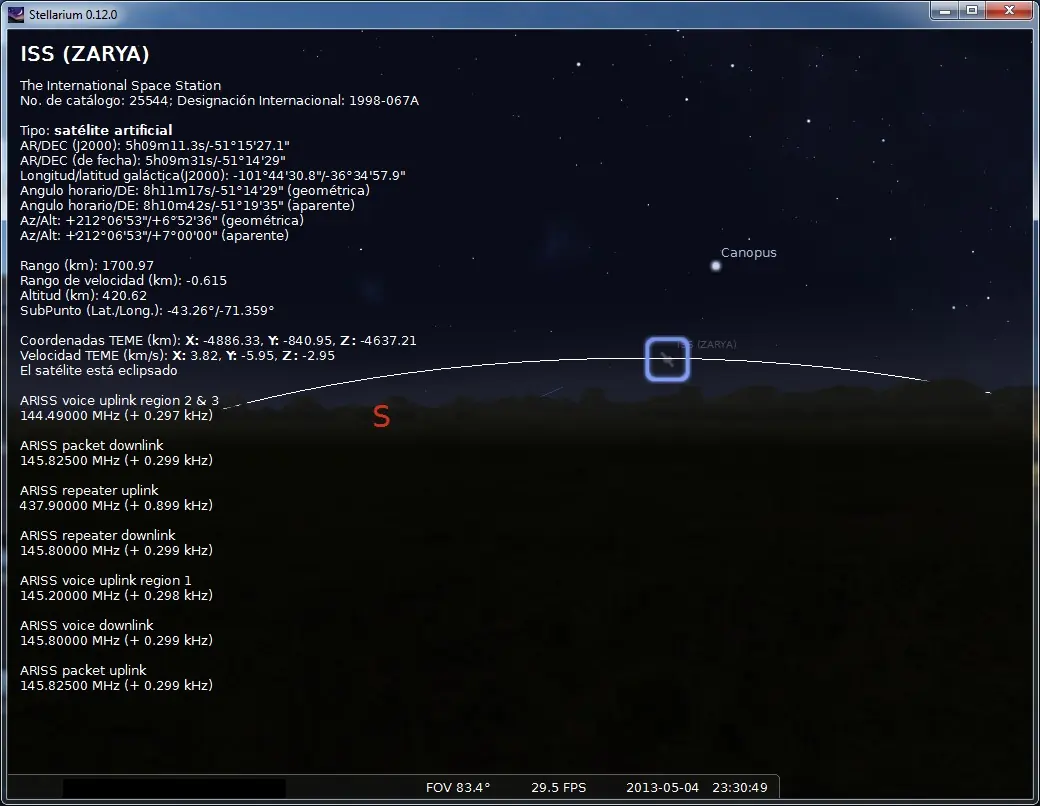The width and height of the screenshot is (1040, 806).
Task: Click the Stellarium app icon in title bar
Action: coord(16,14)
